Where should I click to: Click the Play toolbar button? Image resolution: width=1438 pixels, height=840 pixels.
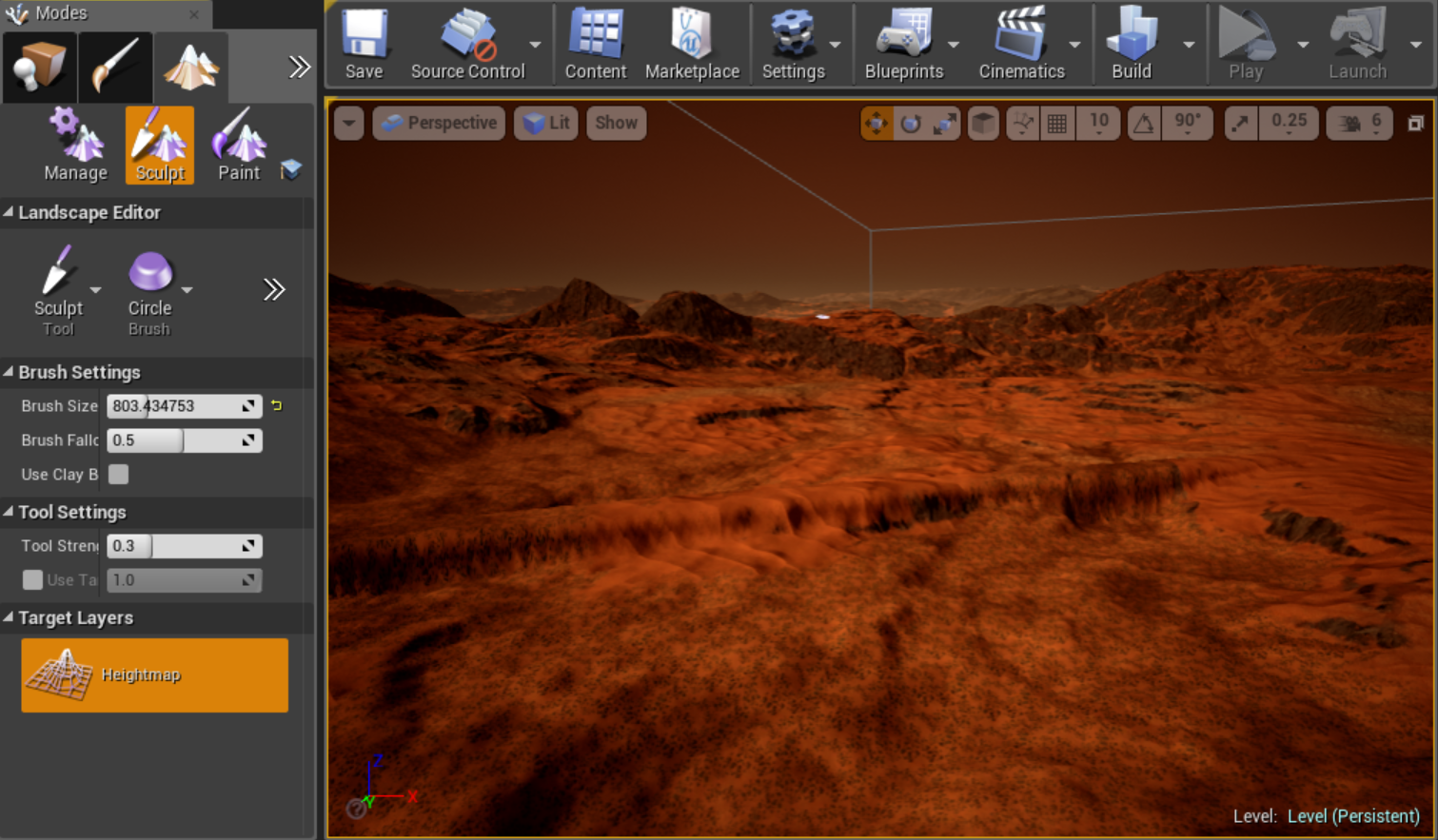(x=1246, y=44)
